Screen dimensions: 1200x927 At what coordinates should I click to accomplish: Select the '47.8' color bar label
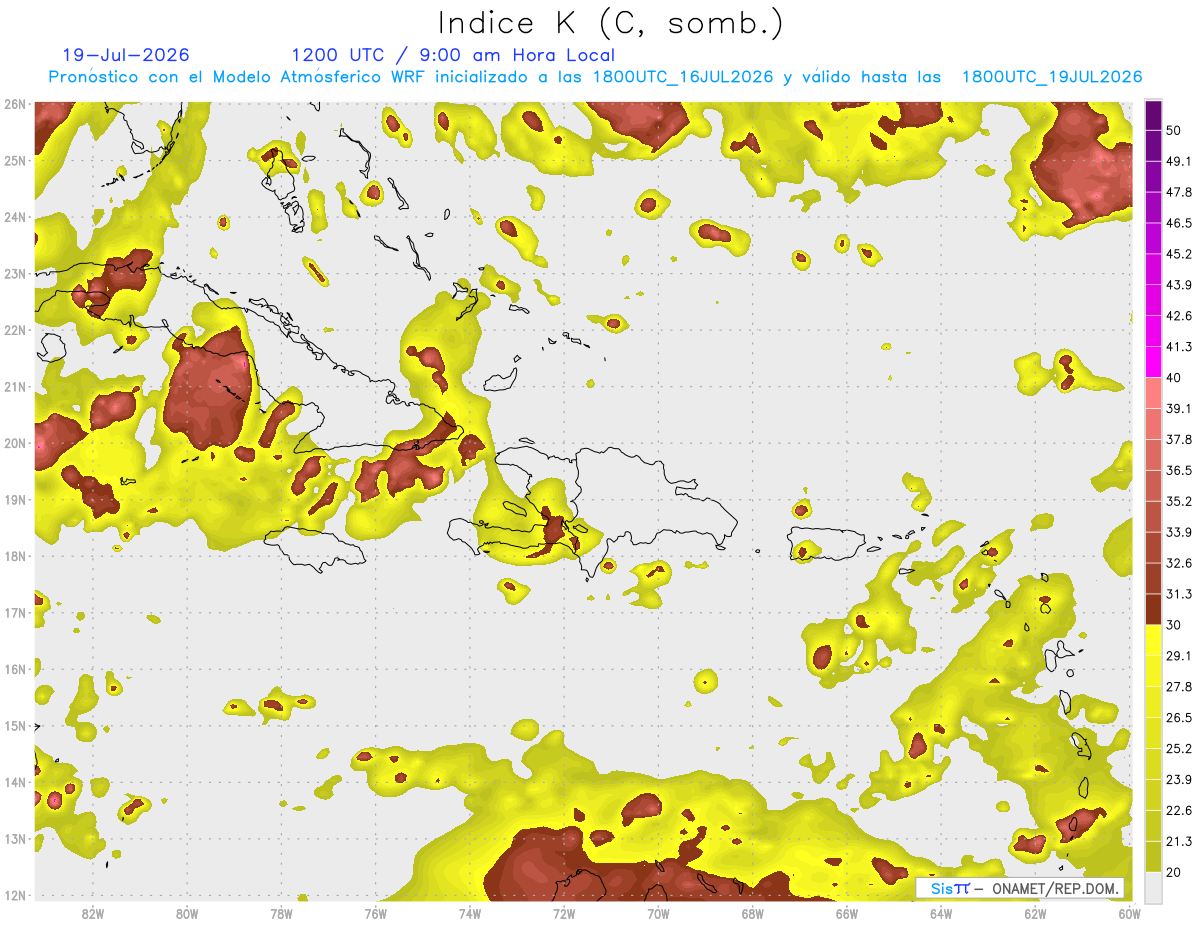click(x=1179, y=192)
